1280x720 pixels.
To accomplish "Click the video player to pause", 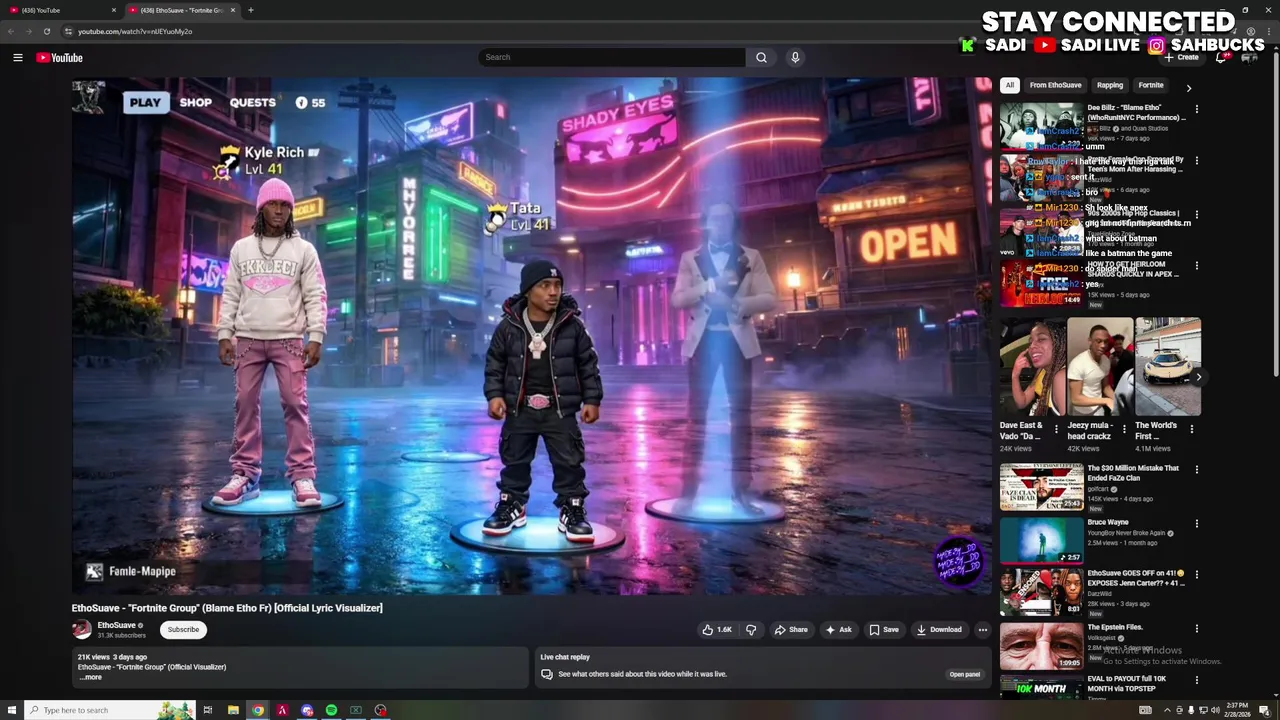I will (x=532, y=336).
